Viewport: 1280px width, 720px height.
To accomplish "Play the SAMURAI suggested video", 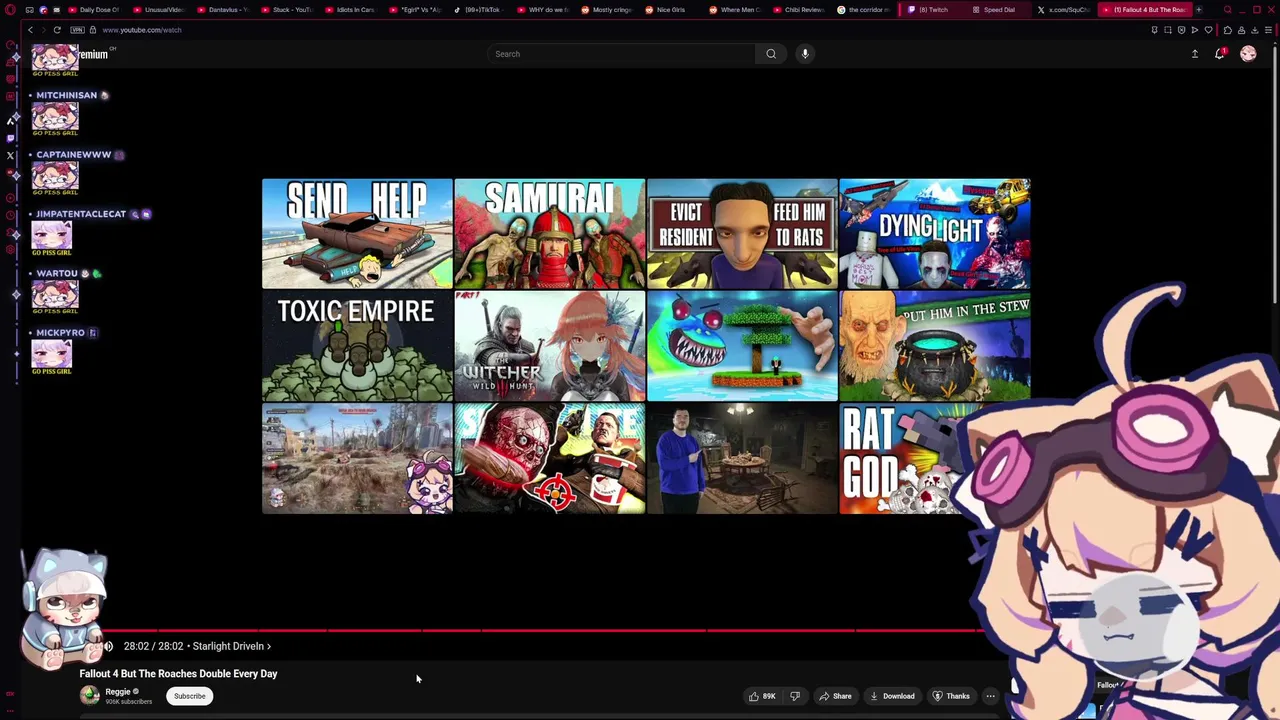I will click(x=549, y=234).
